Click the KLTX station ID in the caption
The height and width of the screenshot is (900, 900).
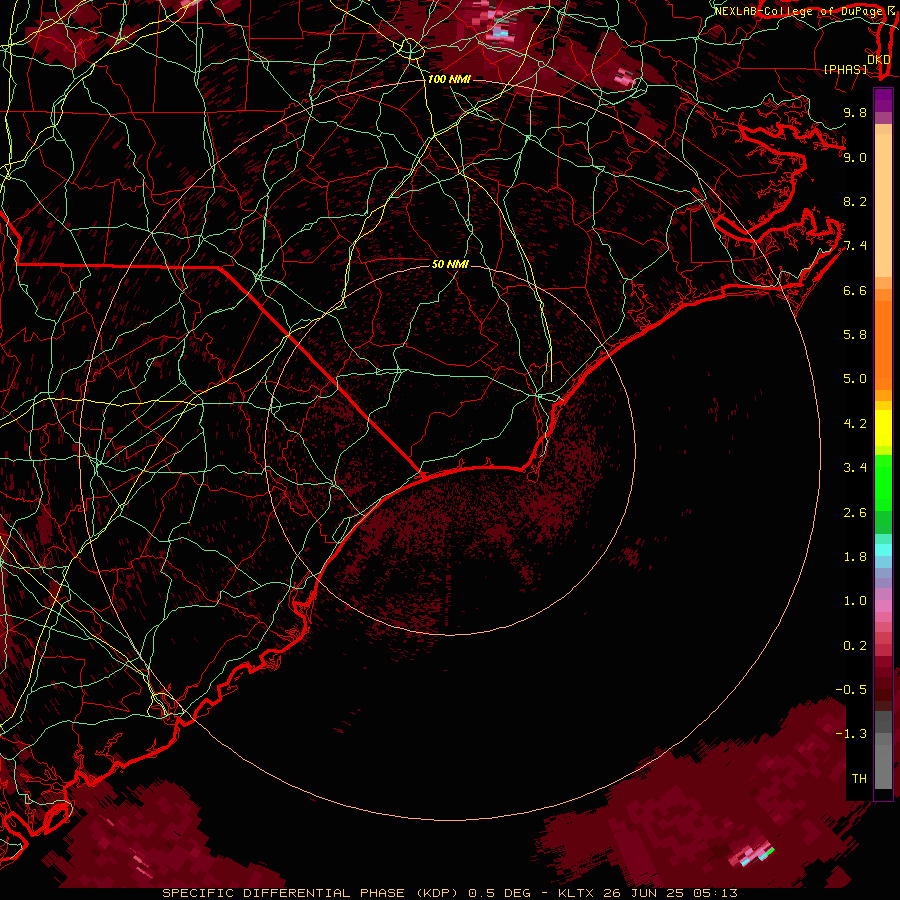pos(576,893)
